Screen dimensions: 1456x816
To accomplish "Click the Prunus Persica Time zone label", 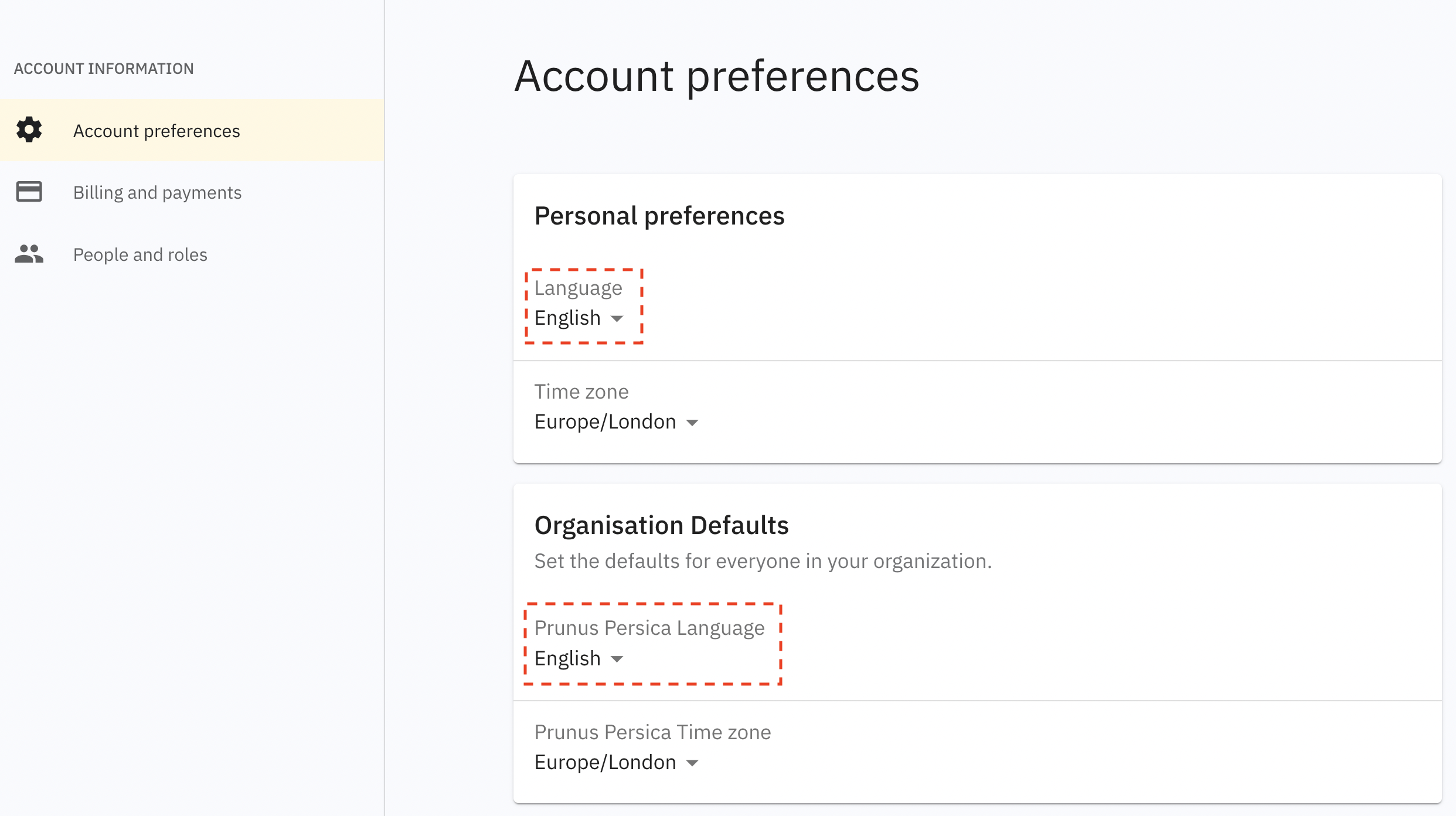I will 652,732.
